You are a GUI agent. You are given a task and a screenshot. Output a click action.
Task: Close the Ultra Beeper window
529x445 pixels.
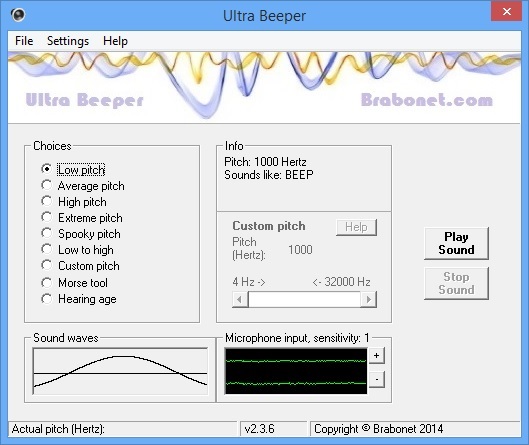[x=506, y=11]
